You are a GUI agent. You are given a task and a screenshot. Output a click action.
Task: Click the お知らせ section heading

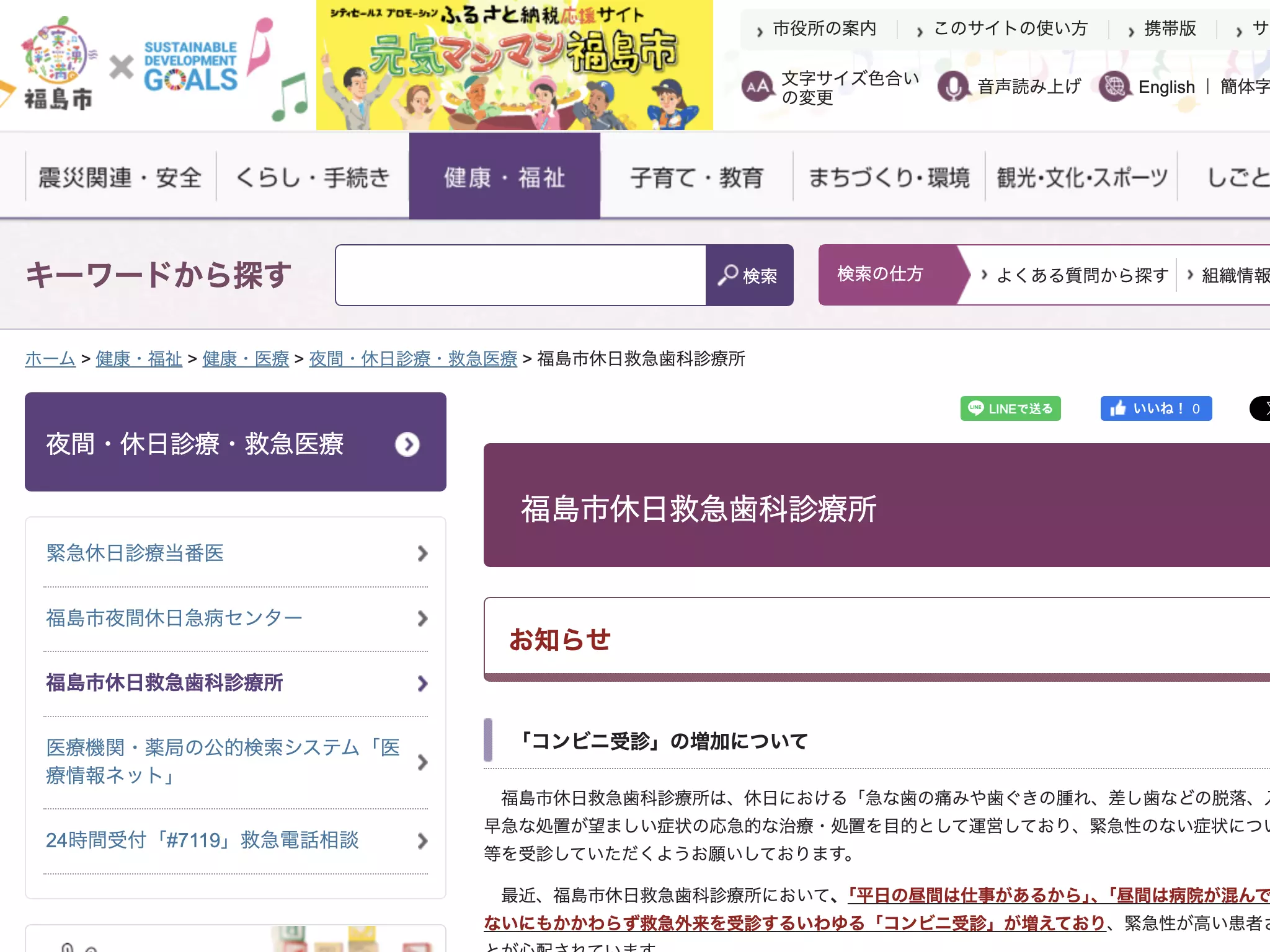[560, 639]
